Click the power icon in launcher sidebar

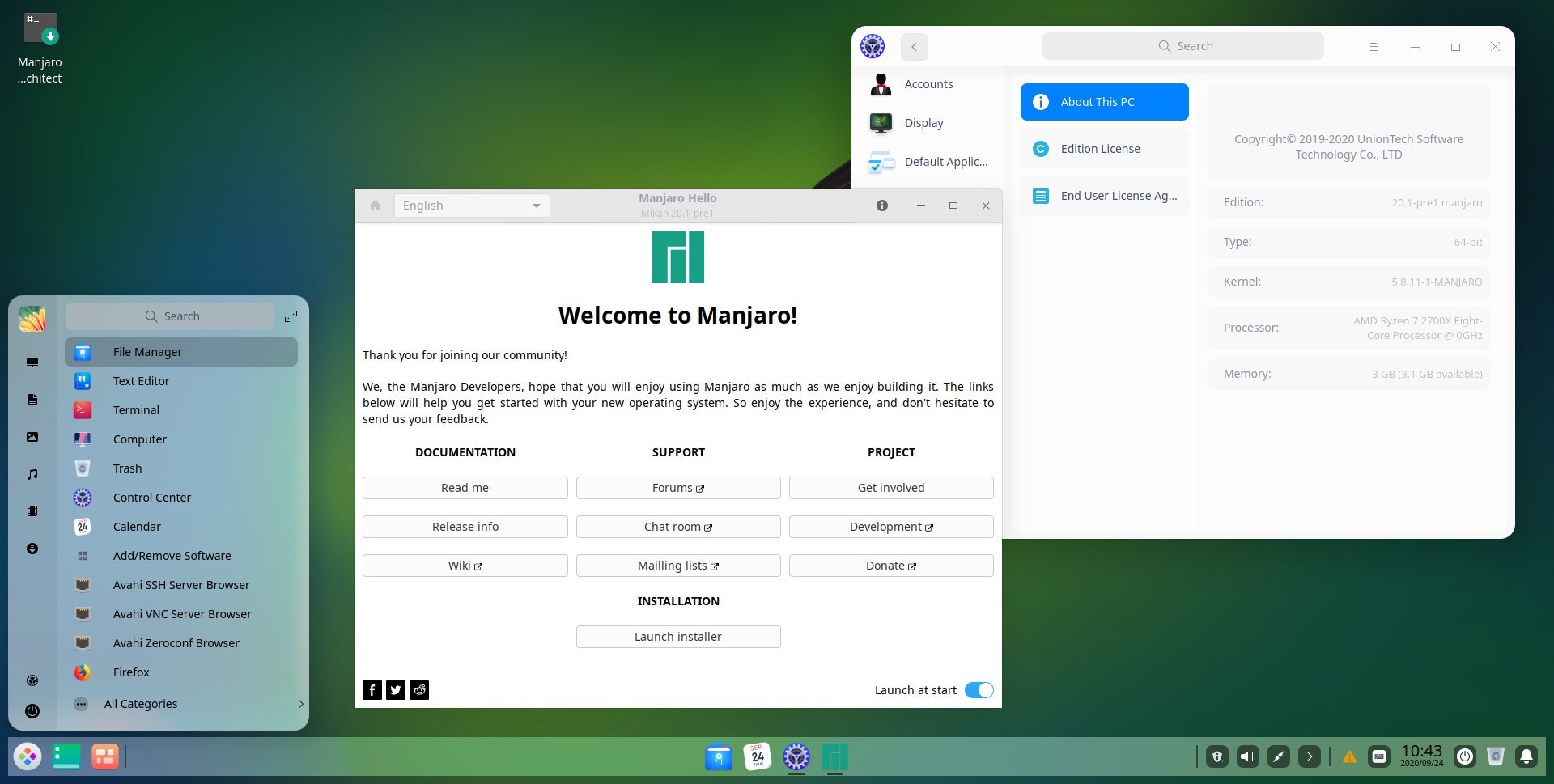point(32,711)
